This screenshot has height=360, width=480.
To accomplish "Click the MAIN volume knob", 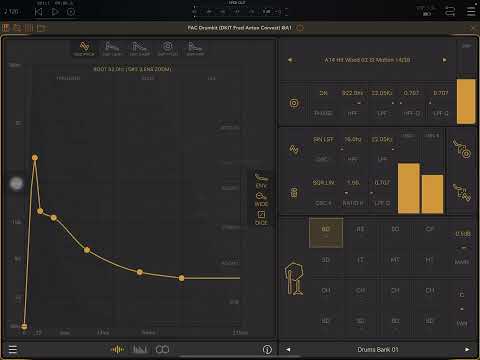I will (x=463, y=249).
